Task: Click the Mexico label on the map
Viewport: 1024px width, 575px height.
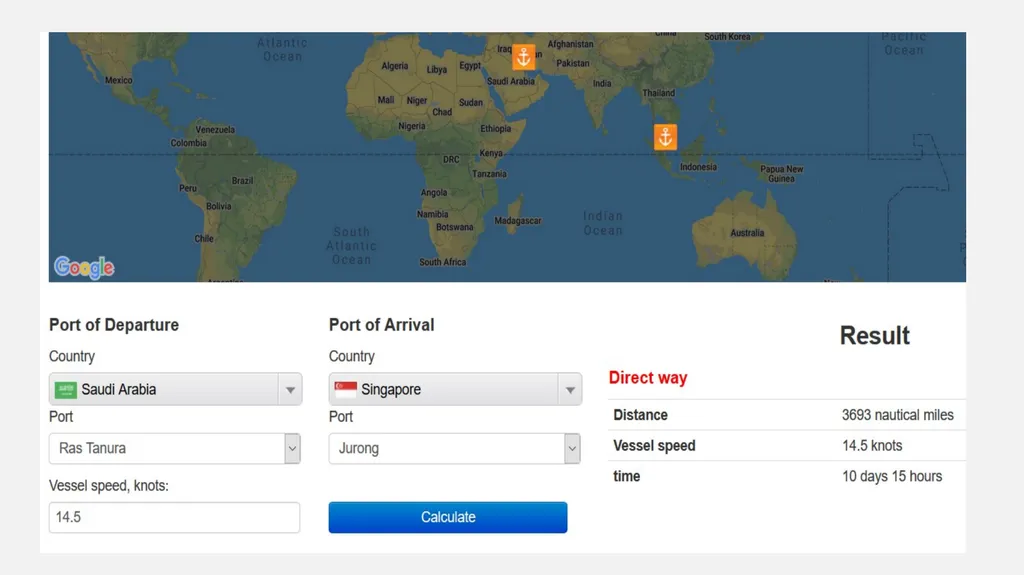Action: point(118,80)
